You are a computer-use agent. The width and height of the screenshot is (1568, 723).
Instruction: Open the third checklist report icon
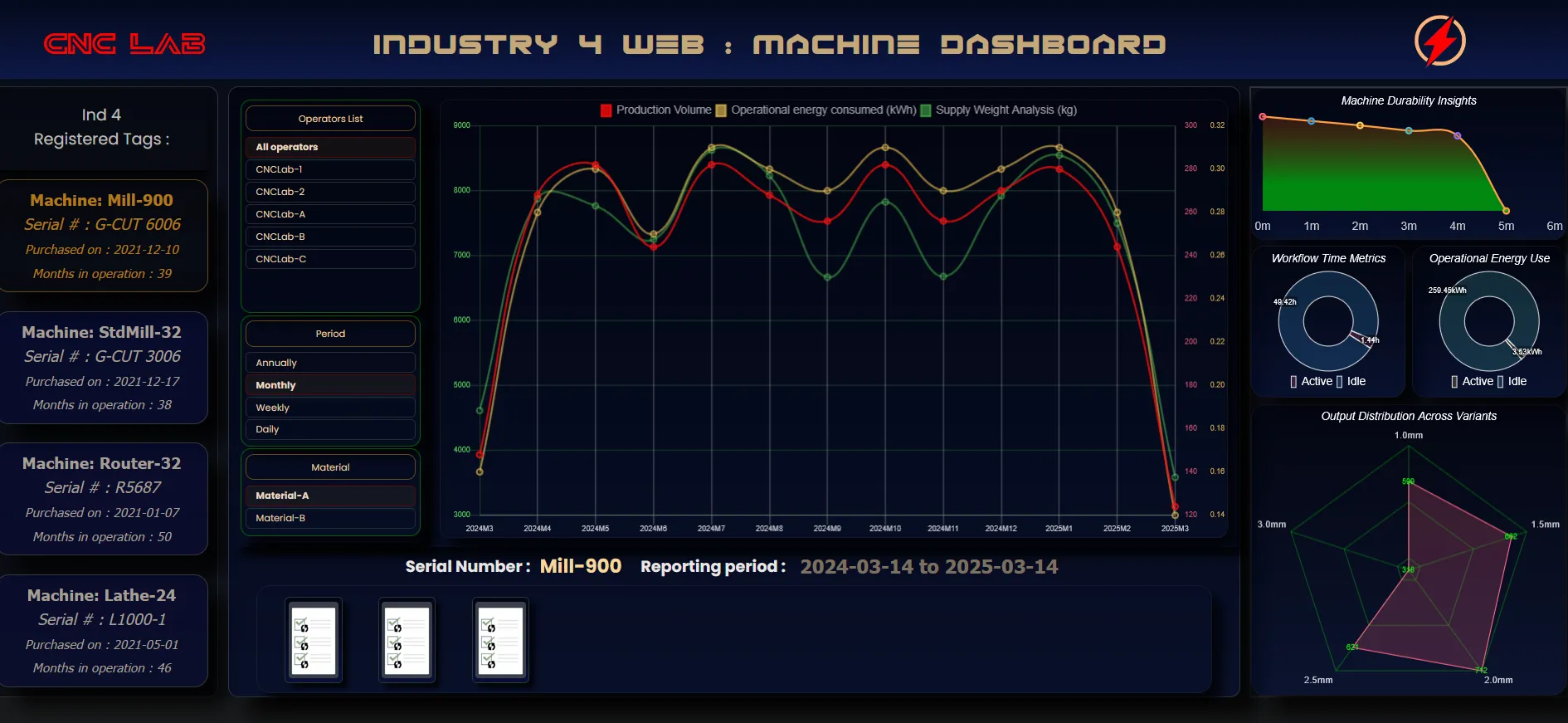(x=500, y=640)
